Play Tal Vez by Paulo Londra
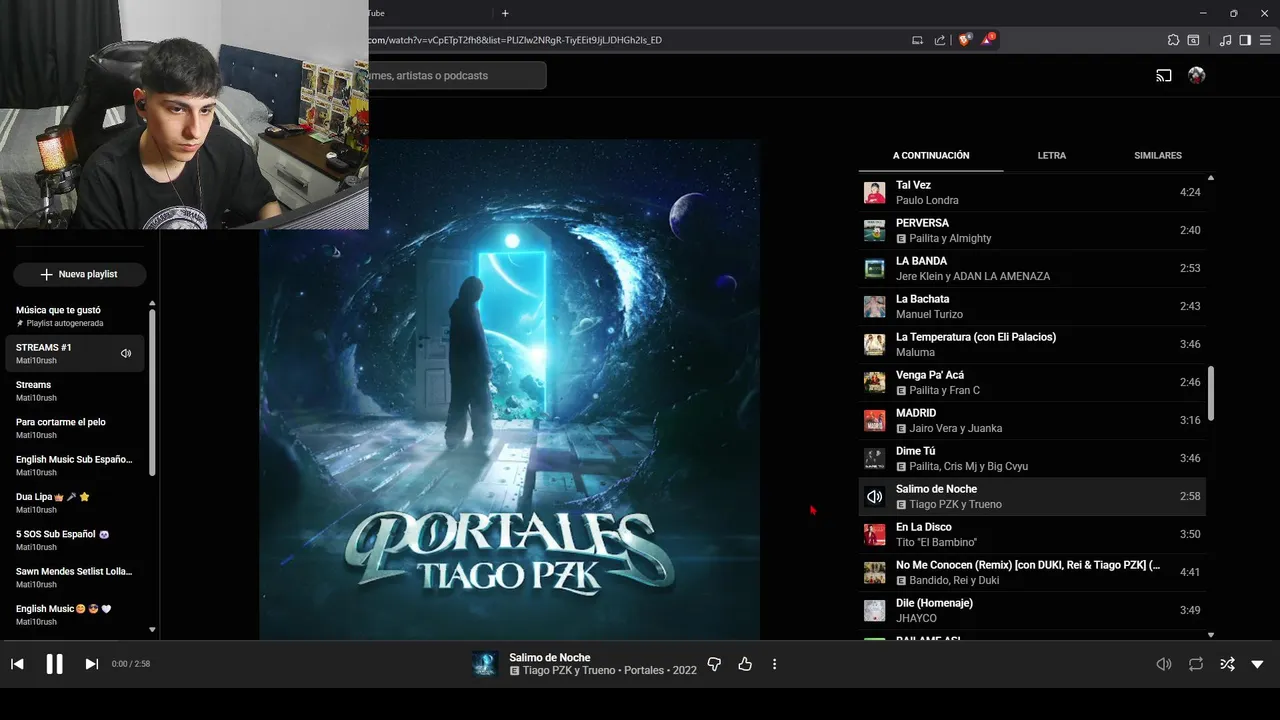The height and width of the screenshot is (720, 1280). pyautogui.click(x=1032, y=192)
